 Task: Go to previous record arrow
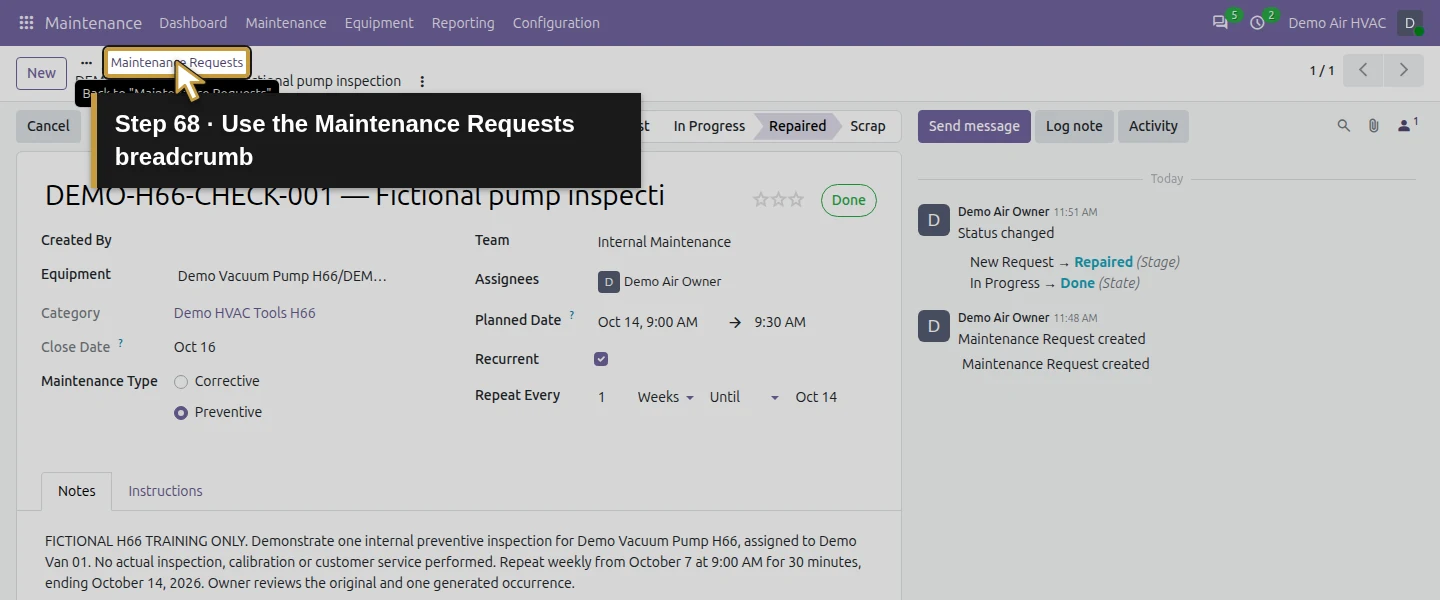click(1363, 70)
